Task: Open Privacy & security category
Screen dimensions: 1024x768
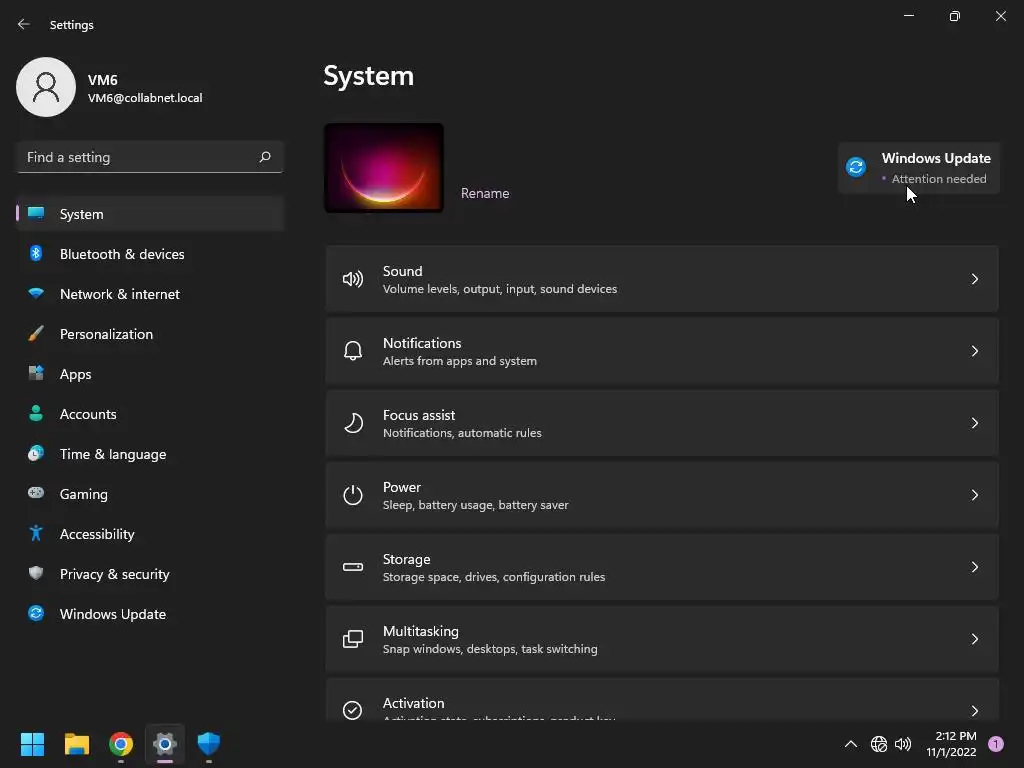Action: tap(150, 574)
